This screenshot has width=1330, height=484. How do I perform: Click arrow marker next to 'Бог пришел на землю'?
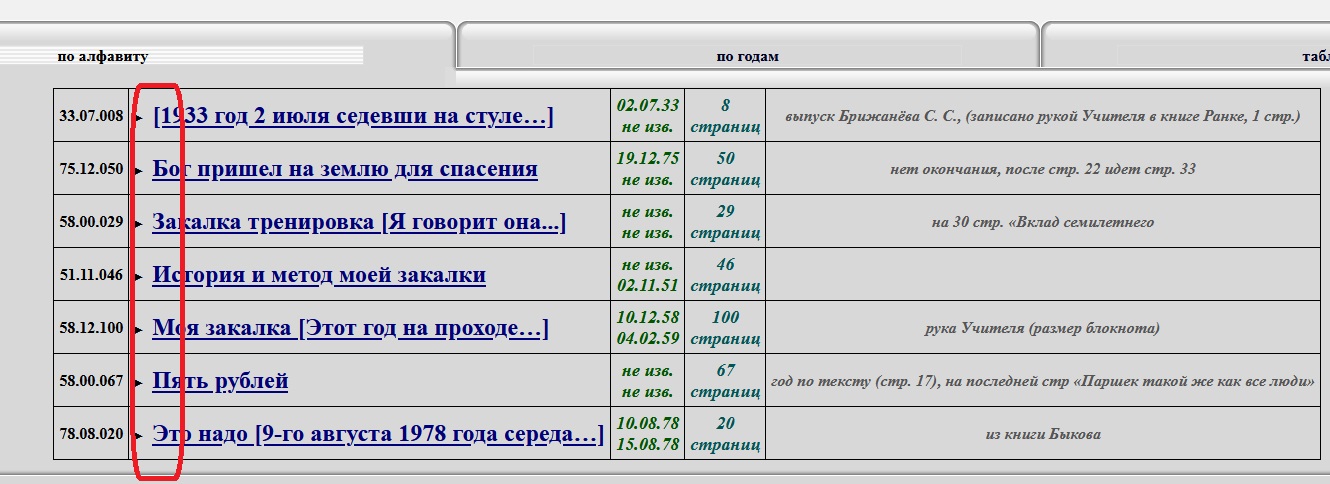(x=139, y=171)
